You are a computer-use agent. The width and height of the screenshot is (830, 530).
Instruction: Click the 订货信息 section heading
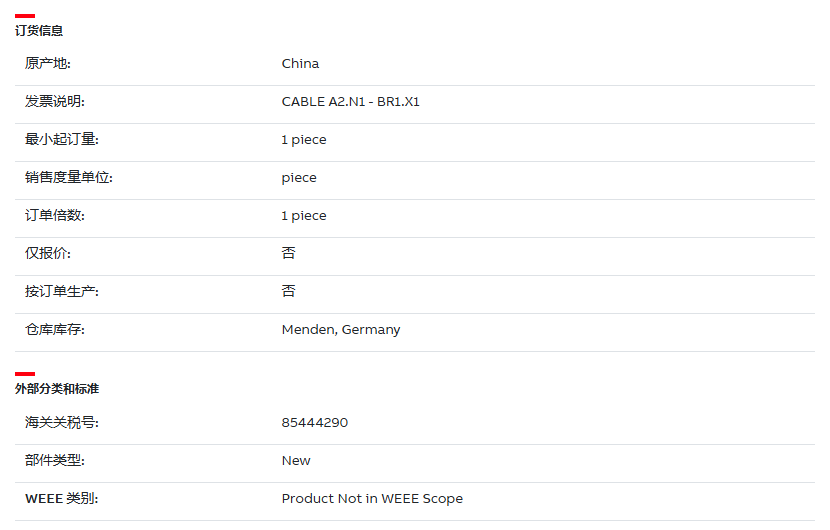(39, 31)
